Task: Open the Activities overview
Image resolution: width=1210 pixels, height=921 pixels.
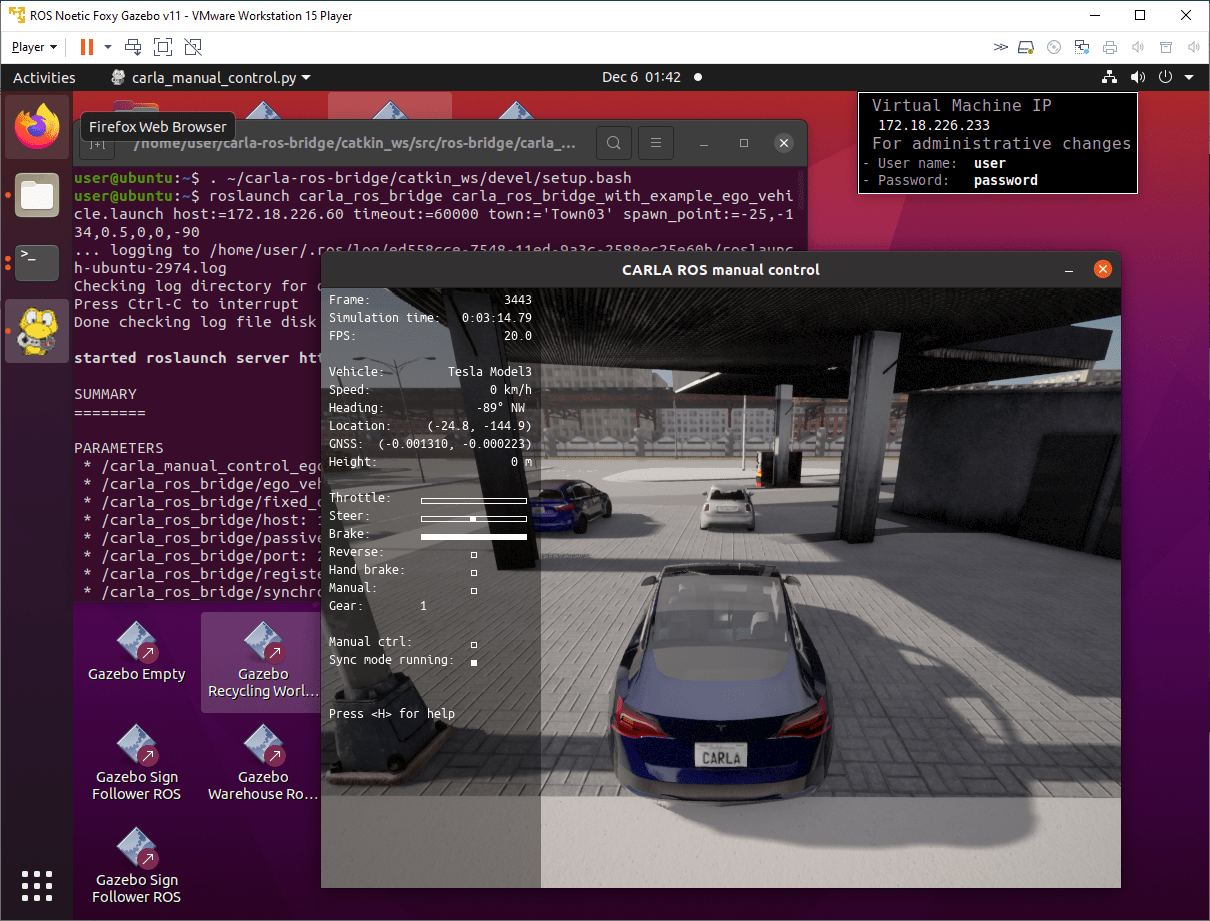Action: (44, 77)
